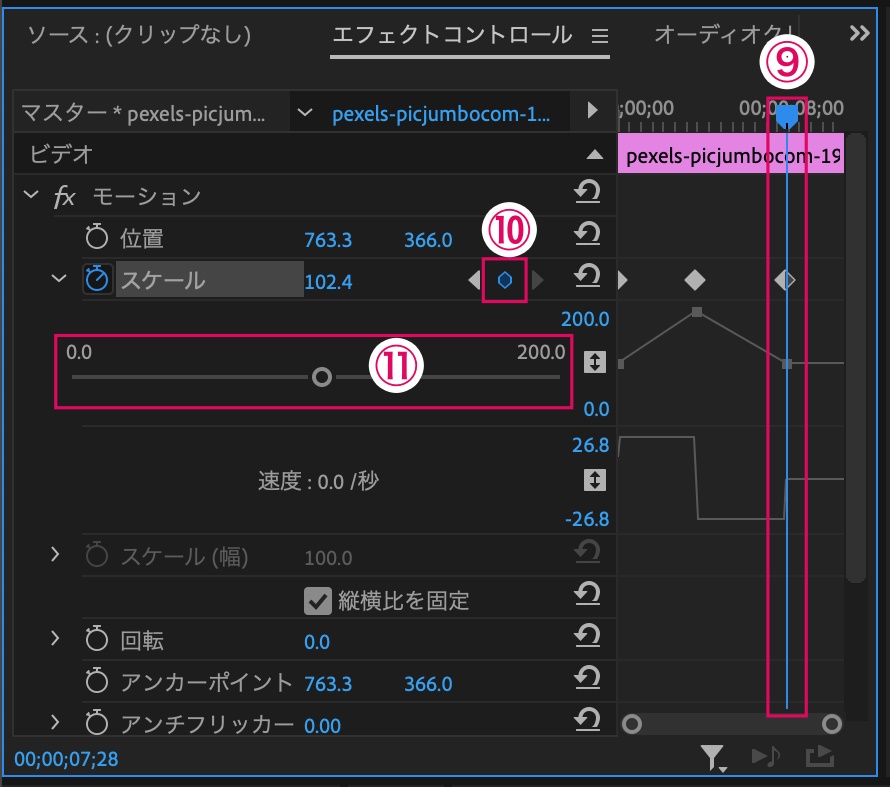Select the スケール keyframe at the playhead
The width and height of the screenshot is (890, 787).
point(785,280)
